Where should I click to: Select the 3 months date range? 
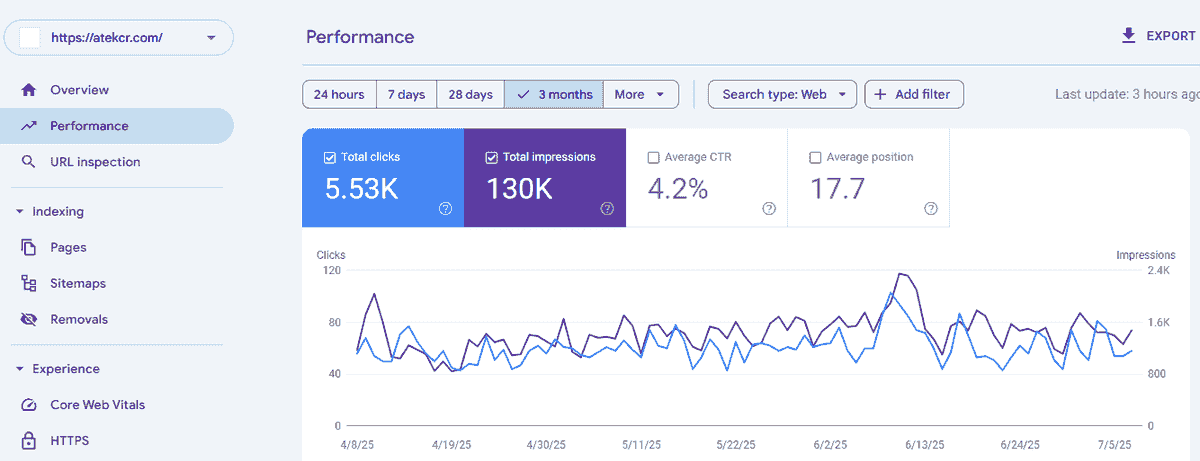[554, 95]
